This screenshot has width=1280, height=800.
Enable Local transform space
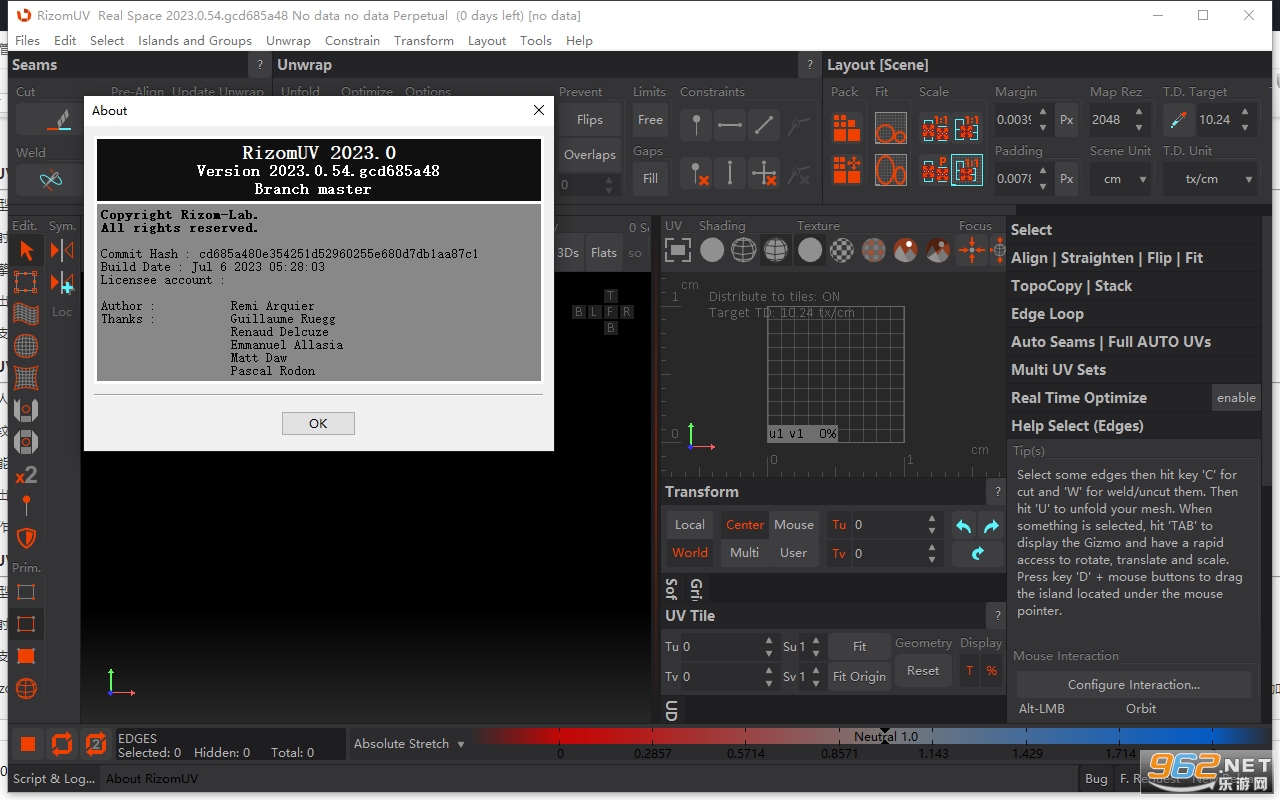click(689, 525)
